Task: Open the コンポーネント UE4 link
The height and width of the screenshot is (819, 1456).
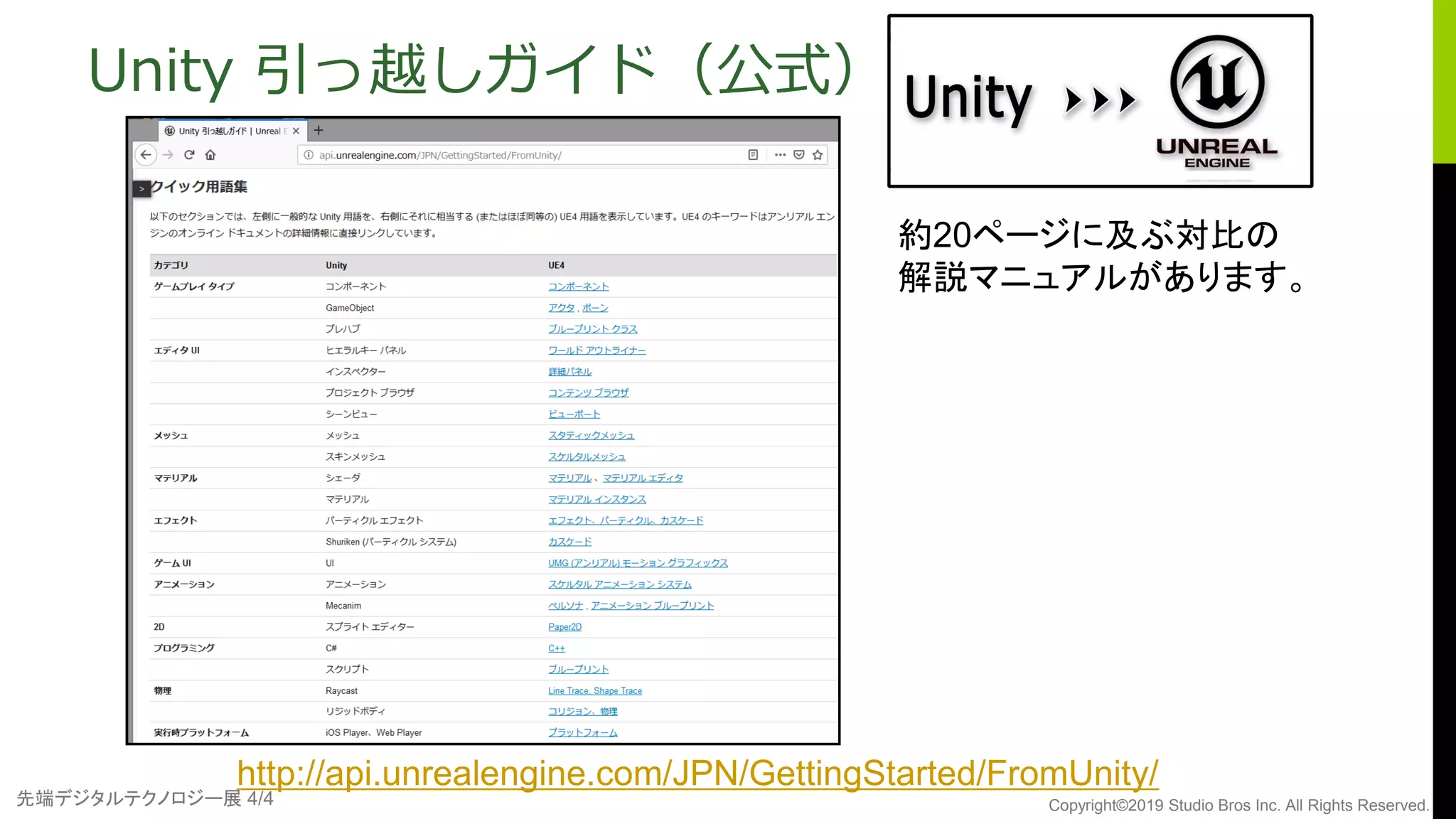Action: tap(578, 287)
